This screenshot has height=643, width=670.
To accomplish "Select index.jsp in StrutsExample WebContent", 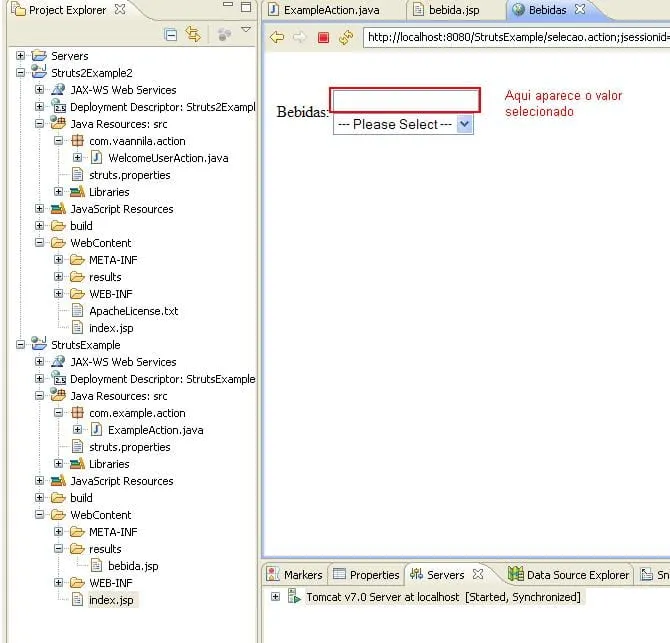I will [x=111, y=600].
